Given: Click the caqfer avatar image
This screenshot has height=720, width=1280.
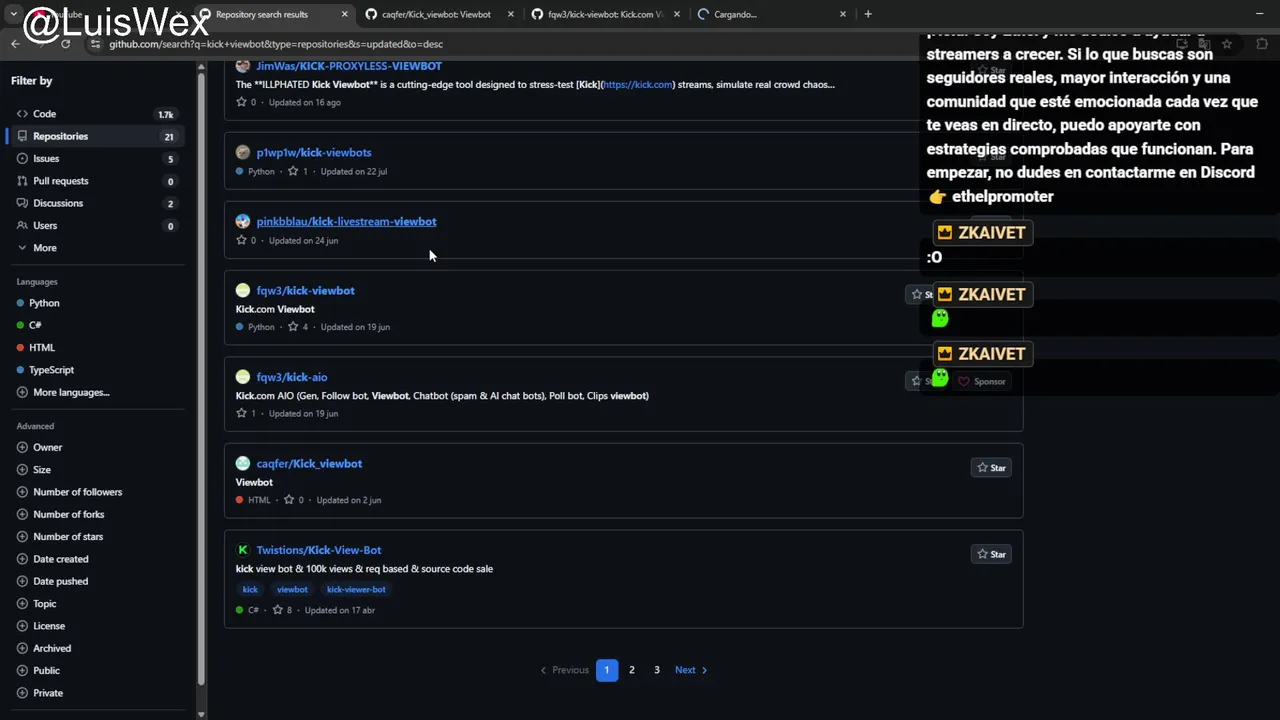Looking at the screenshot, I should click(243, 463).
